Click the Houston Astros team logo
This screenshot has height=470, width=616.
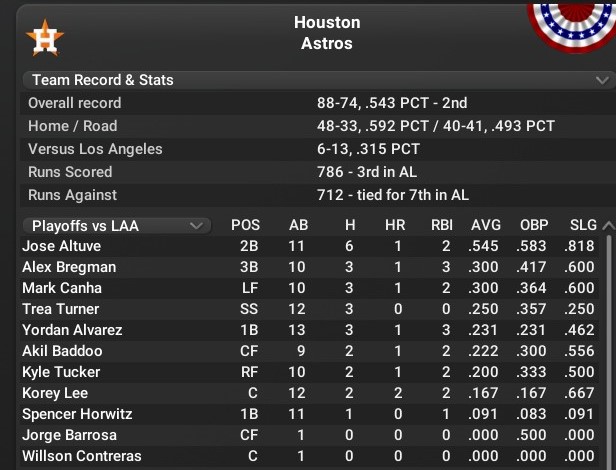(x=44, y=37)
